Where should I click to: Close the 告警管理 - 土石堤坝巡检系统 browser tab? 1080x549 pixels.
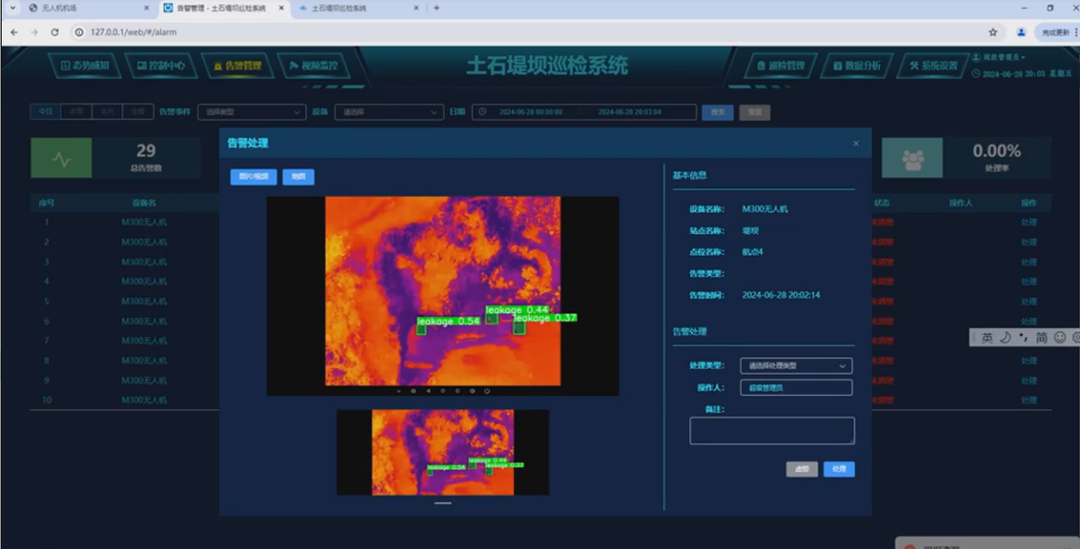[x=280, y=8]
